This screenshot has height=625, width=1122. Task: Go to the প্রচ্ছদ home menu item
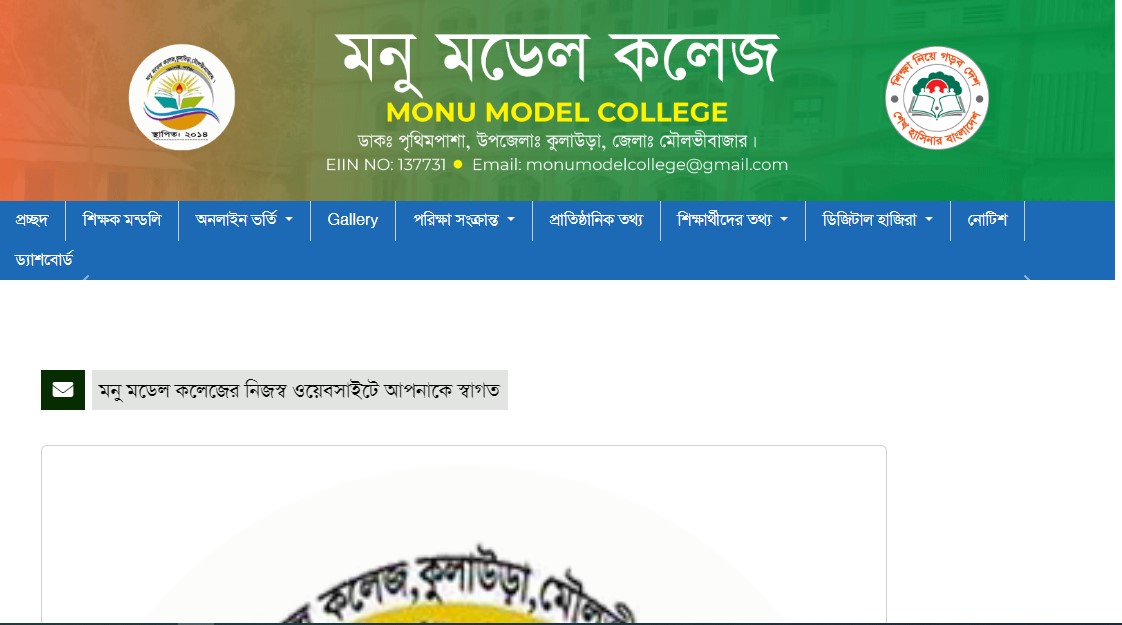point(32,220)
